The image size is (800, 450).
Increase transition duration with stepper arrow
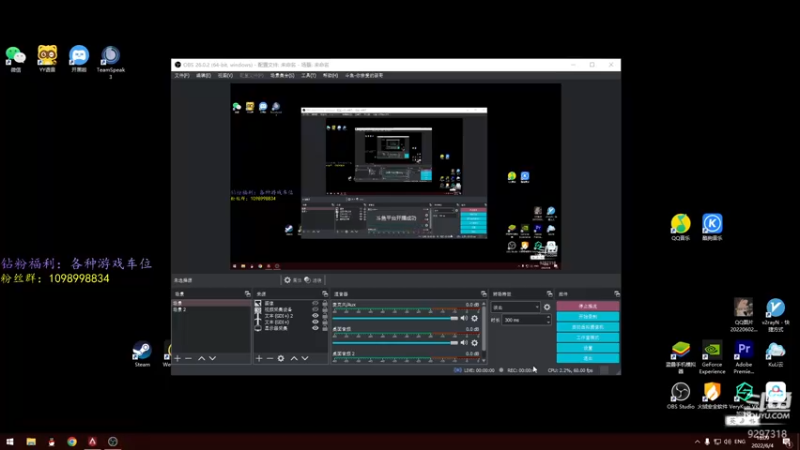[x=548, y=317]
